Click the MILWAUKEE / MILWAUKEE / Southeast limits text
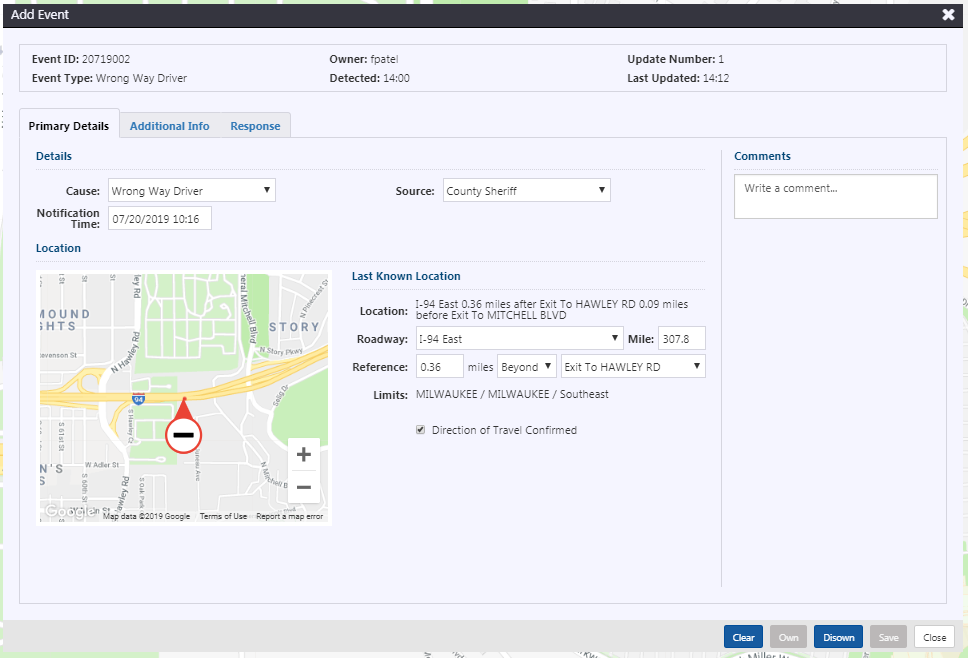This screenshot has width=968, height=658. point(512,394)
